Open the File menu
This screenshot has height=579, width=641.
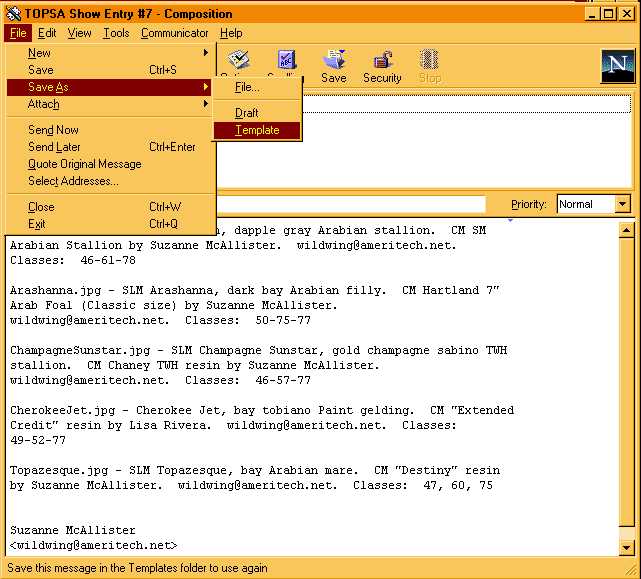click(x=18, y=33)
